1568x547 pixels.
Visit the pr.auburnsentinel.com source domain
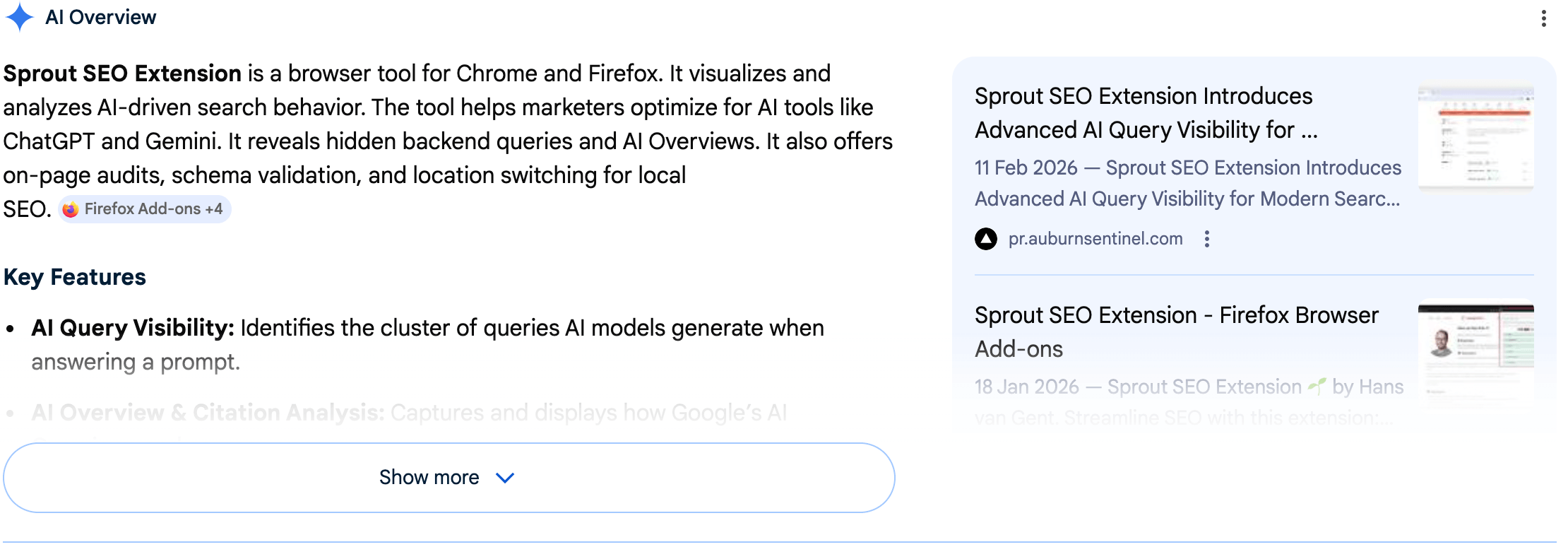1095,239
